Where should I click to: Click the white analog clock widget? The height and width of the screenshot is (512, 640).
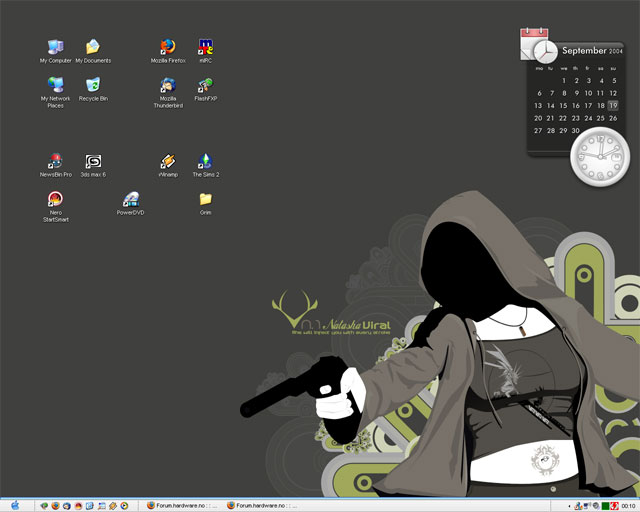[600, 156]
